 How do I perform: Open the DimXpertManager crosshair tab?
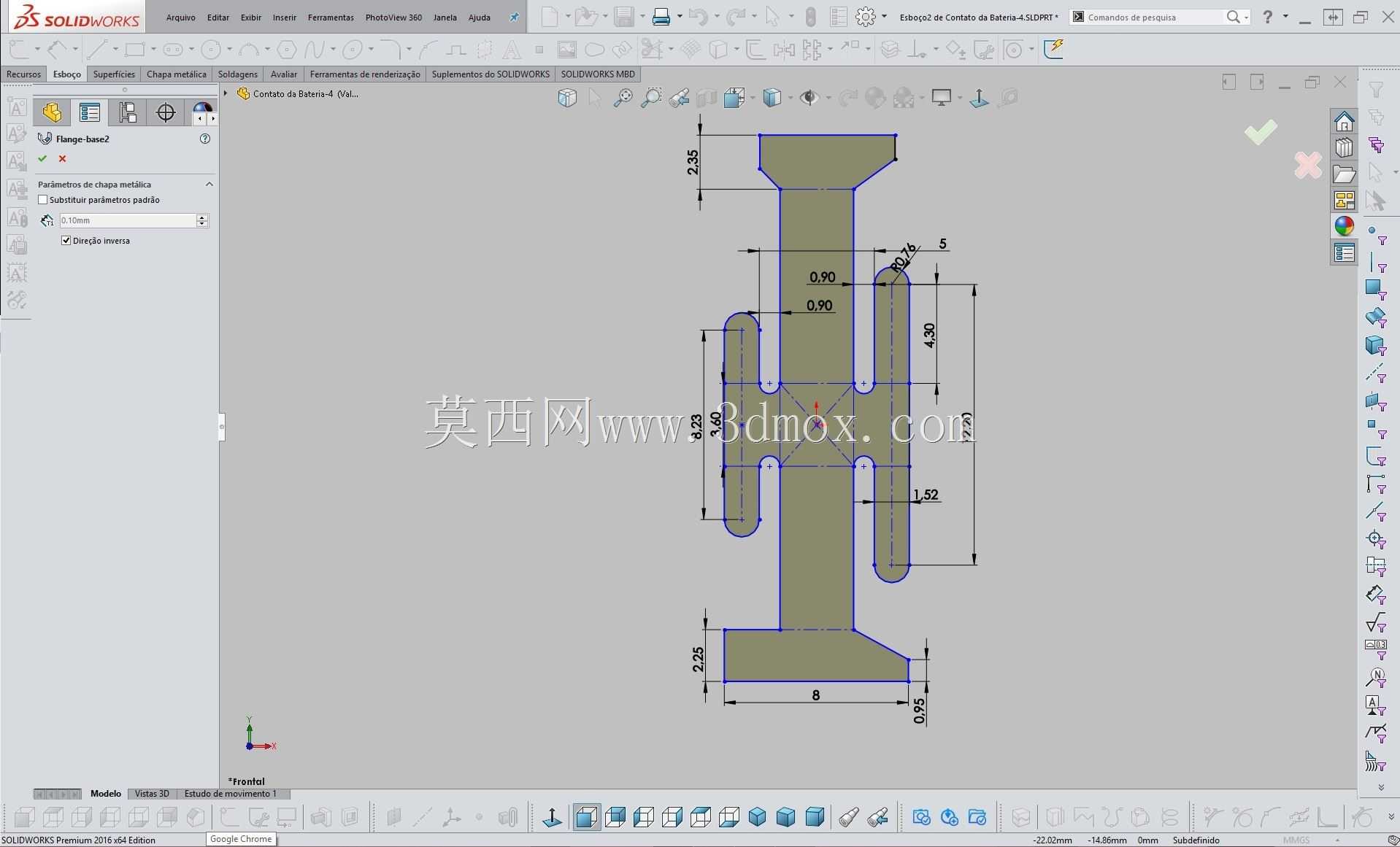click(x=166, y=112)
